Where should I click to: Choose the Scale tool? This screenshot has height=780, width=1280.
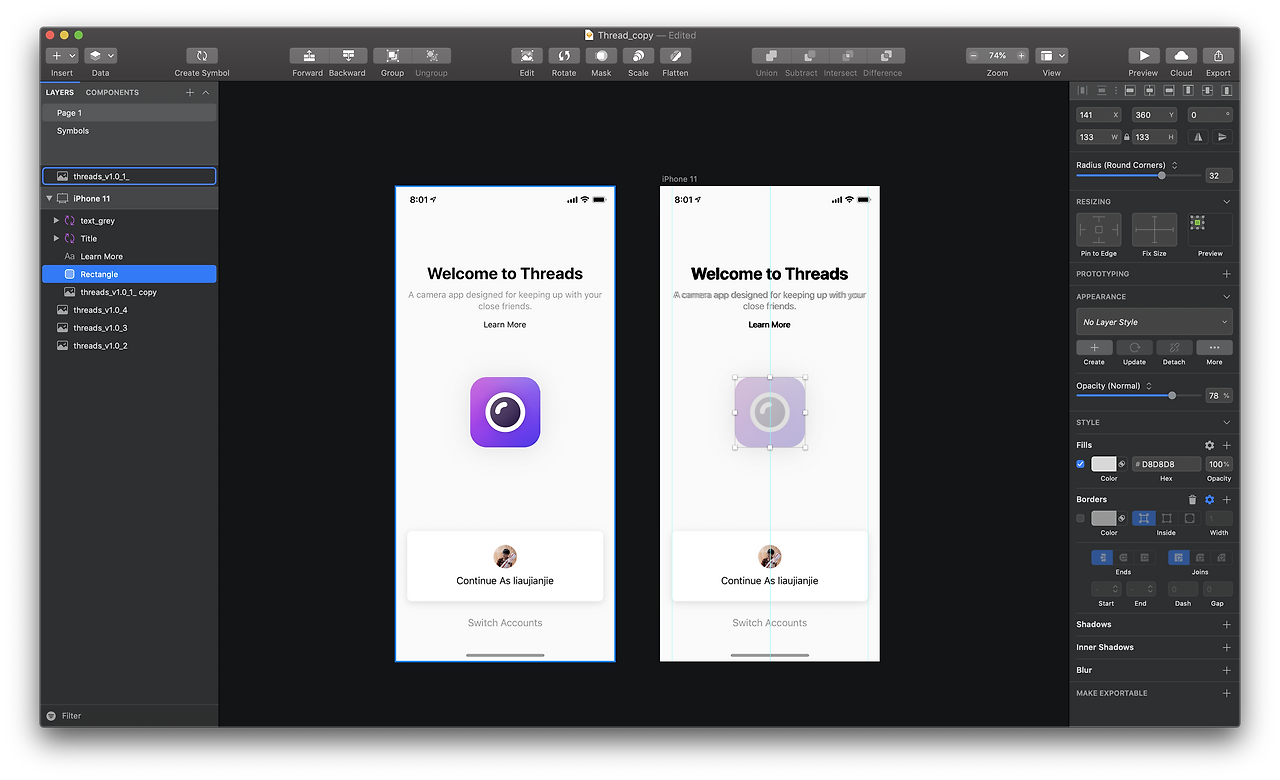click(x=638, y=56)
